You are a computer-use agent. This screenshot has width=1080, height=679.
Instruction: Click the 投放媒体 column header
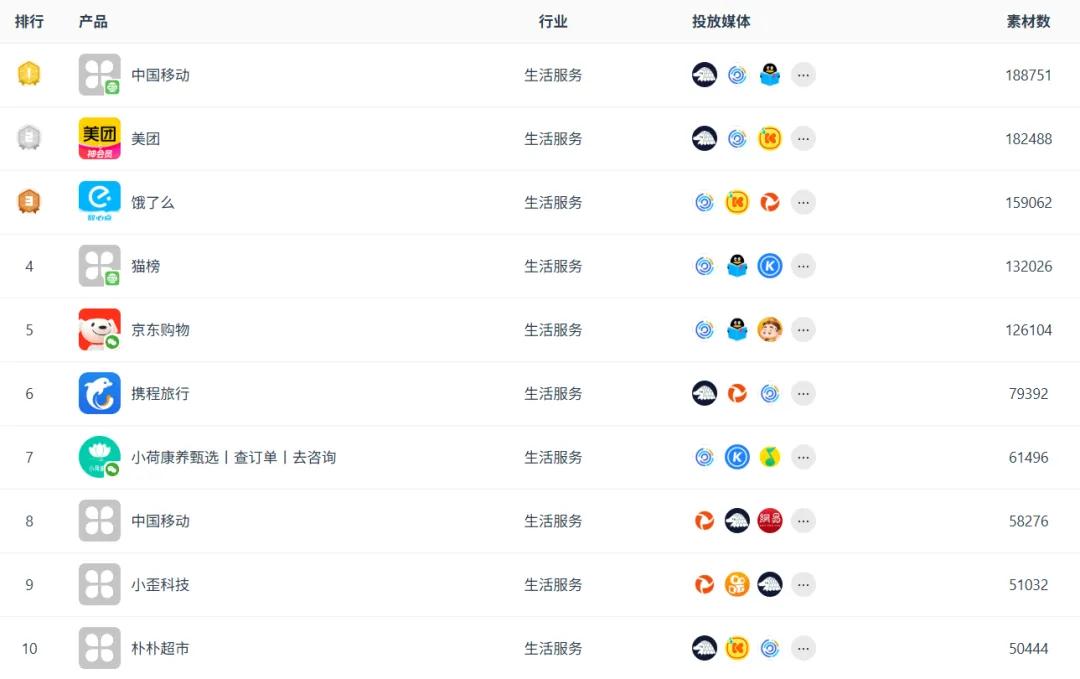[x=721, y=21]
